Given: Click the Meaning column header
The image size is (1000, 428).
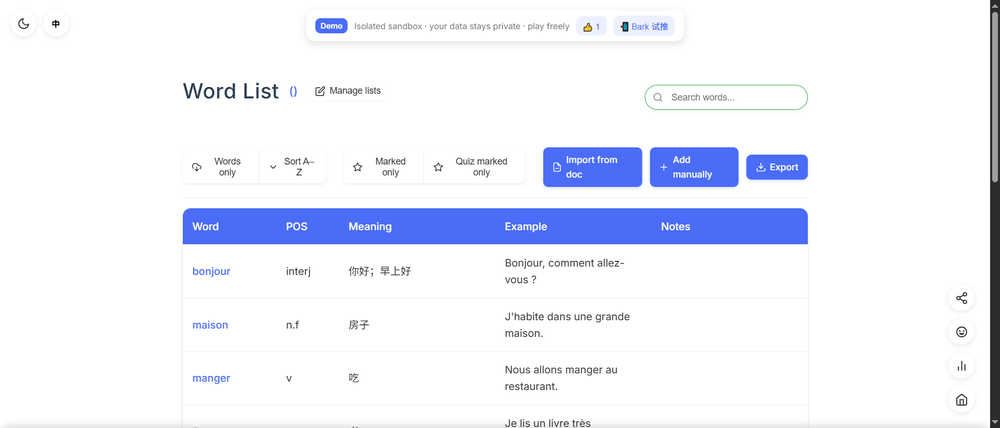Looking at the screenshot, I should (x=370, y=226).
